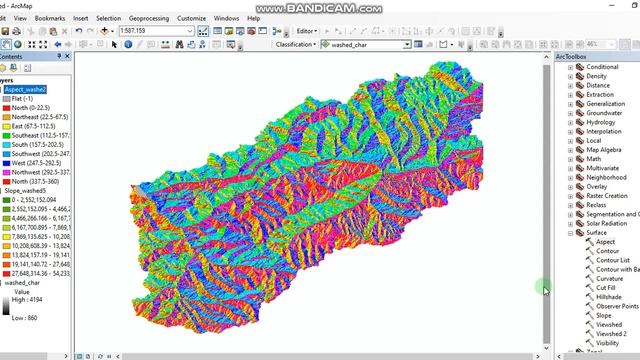Click the Table of Contents Options icon
This screenshot has height=360, width=640.
[27, 68]
